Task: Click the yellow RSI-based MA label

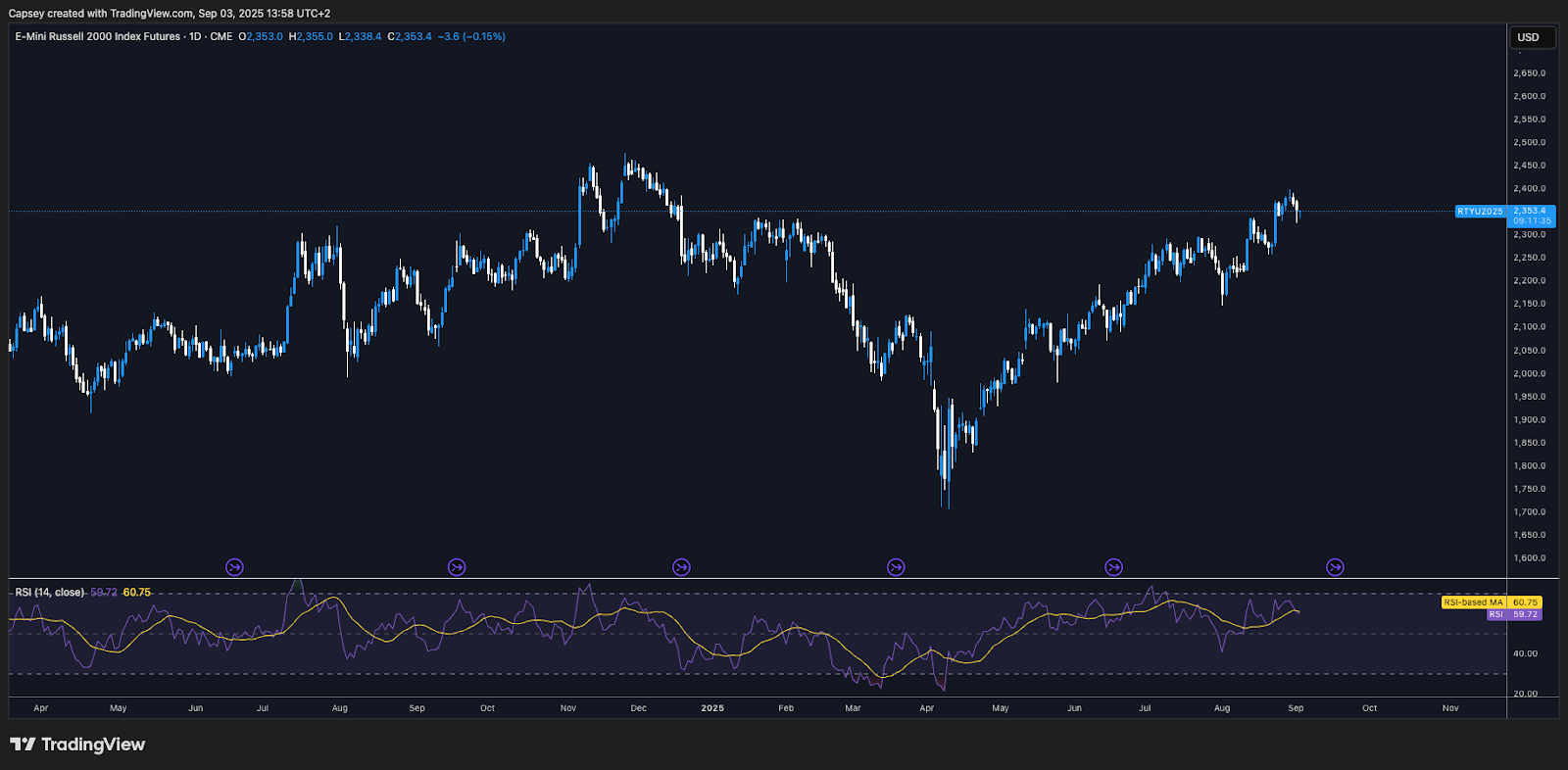Action: (1473, 602)
